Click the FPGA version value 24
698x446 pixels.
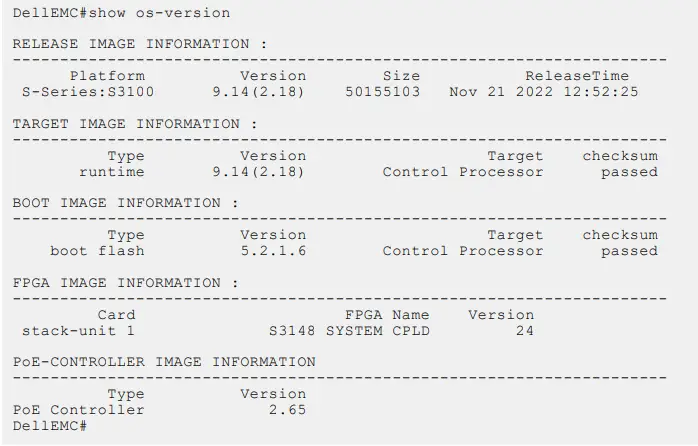click(x=524, y=330)
